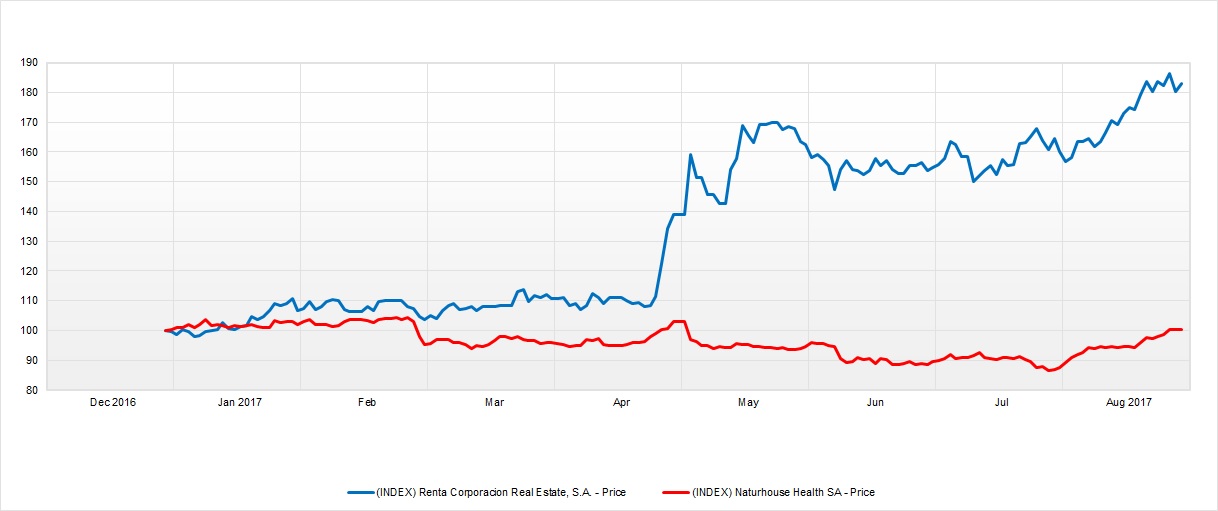Click the 190 y-axis value
1218x511 pixels.
[x=28, y=63]
